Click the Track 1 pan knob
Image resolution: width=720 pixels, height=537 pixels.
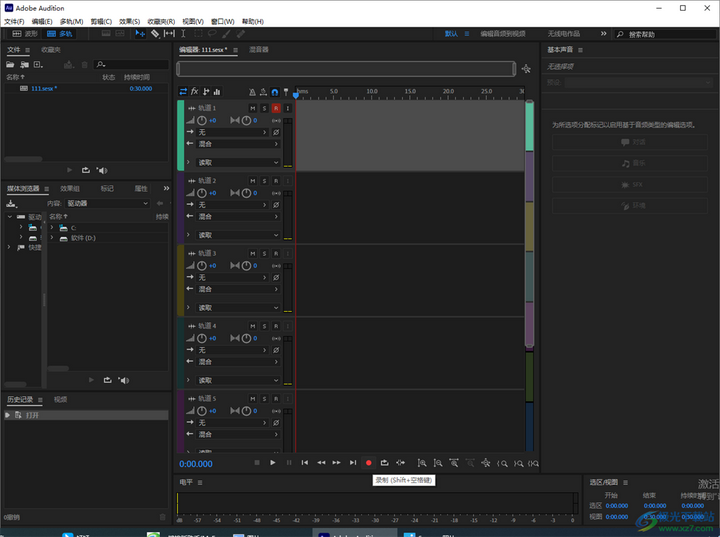[246, 120]
